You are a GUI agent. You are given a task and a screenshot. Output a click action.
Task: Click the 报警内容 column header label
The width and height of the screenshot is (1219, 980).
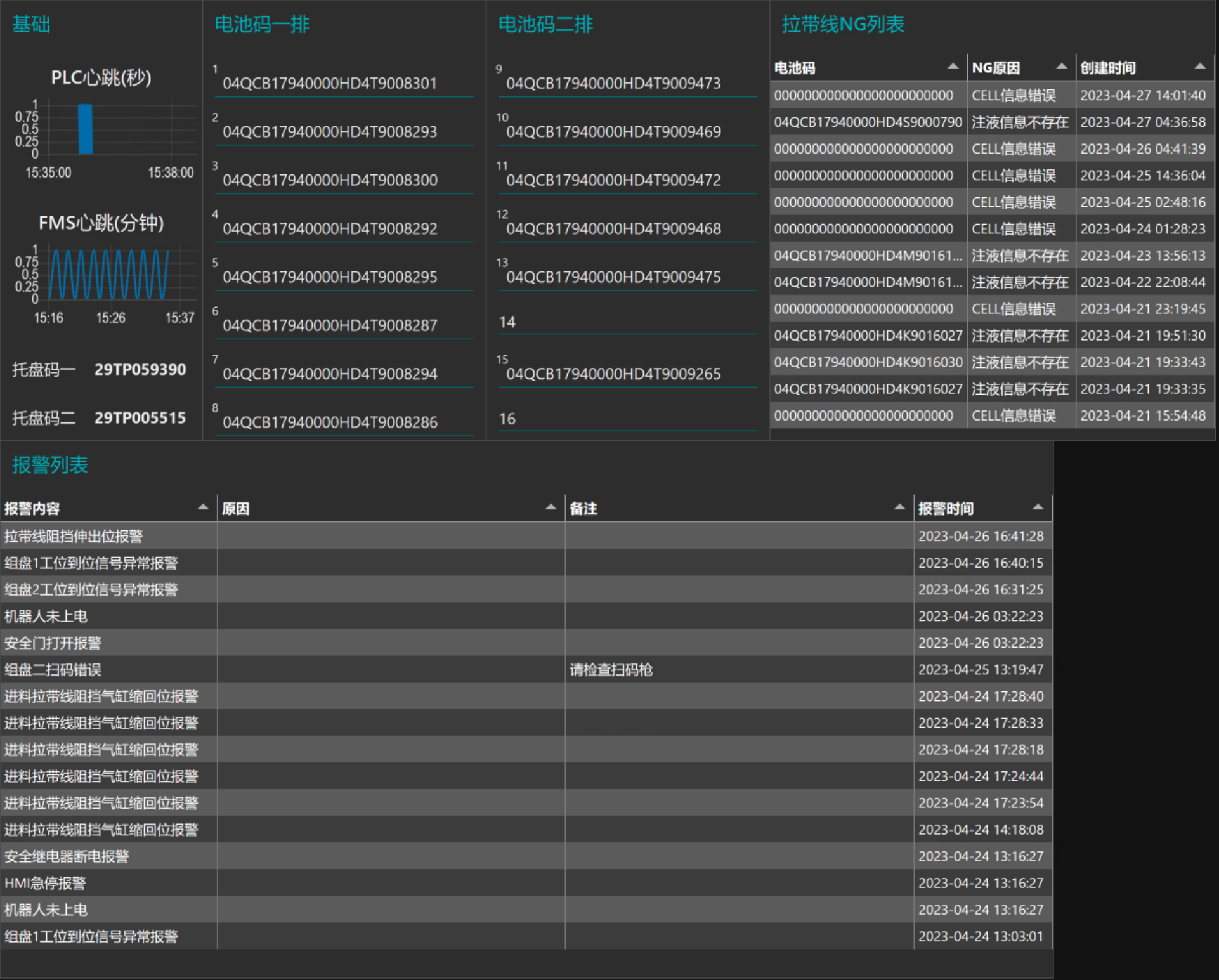pyautogui.click(x=32, y=509)
